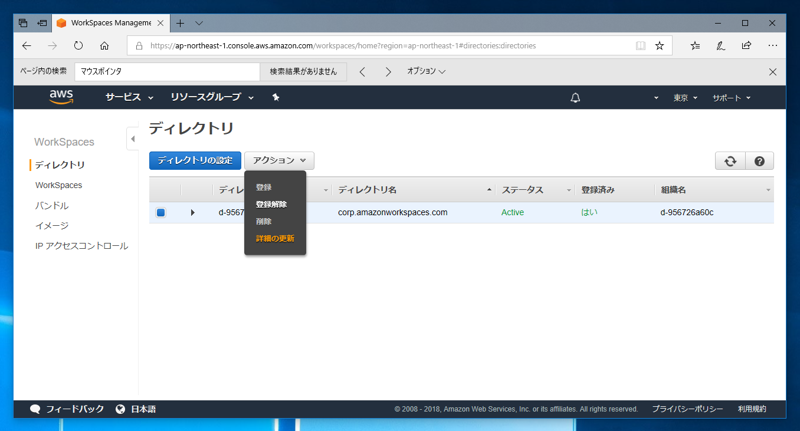Add page to favorites star icon
The width and height of the screenshot is (800, 431).
click(x=660, y=46)
